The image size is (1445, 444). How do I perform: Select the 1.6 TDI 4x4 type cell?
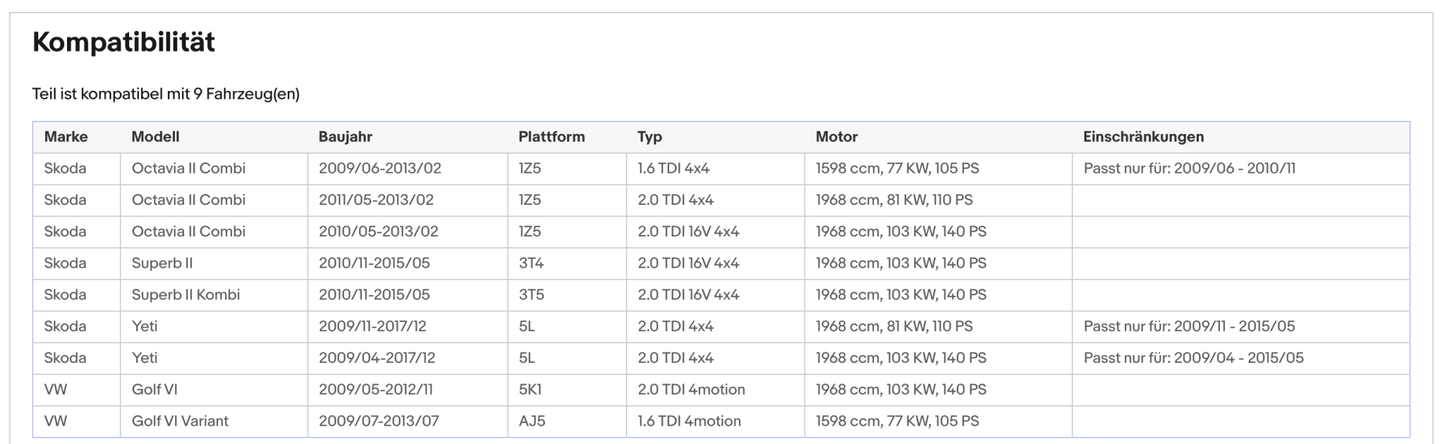[x=673, y=168]
